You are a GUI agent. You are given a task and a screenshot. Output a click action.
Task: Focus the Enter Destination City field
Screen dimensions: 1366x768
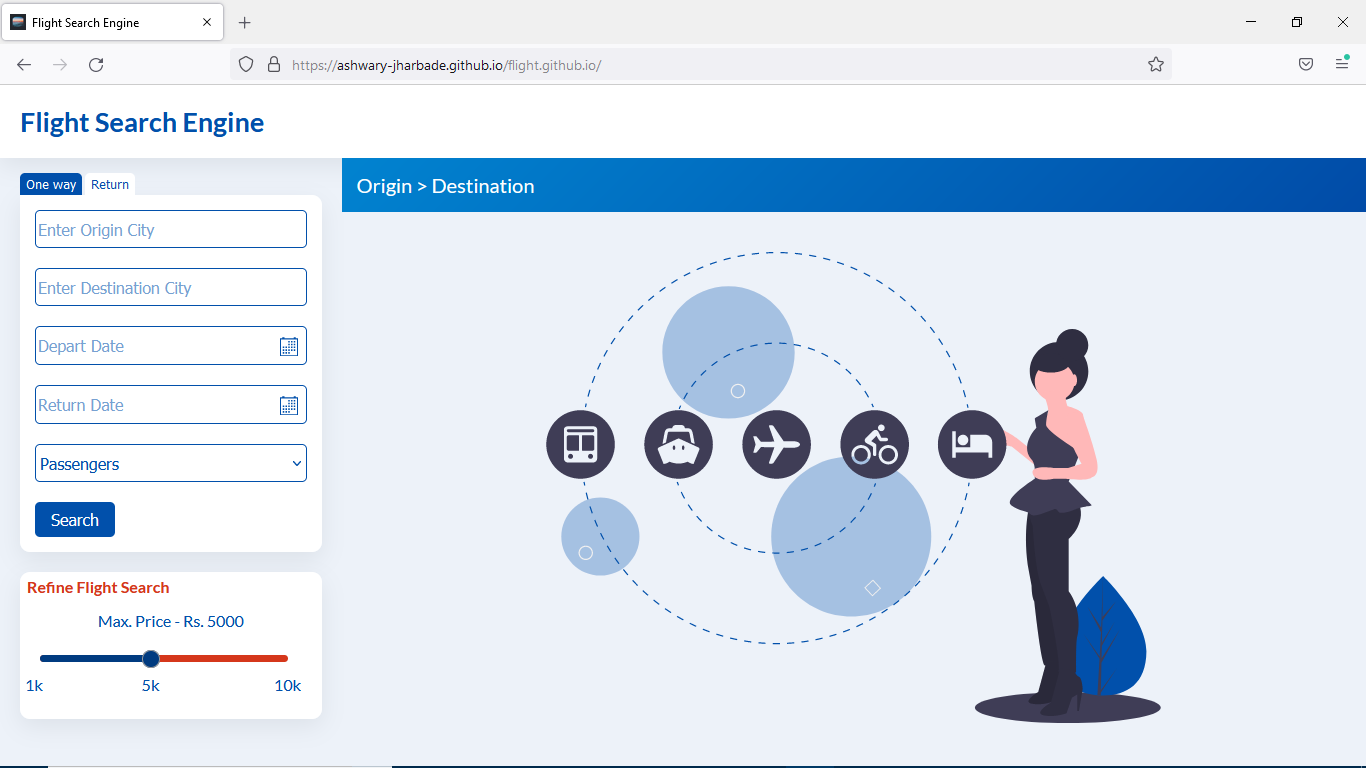pos(171,287)
